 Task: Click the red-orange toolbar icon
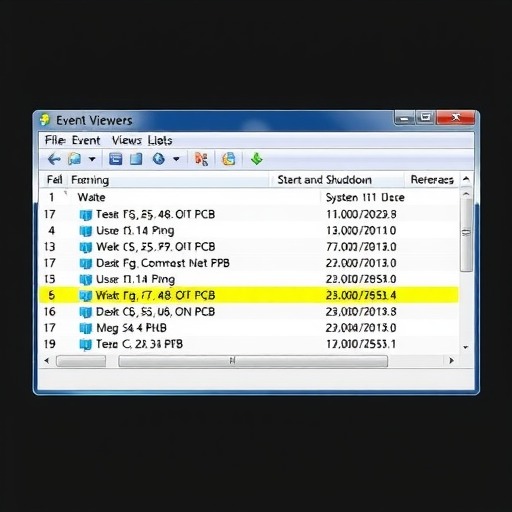click(x=201, y=159)
